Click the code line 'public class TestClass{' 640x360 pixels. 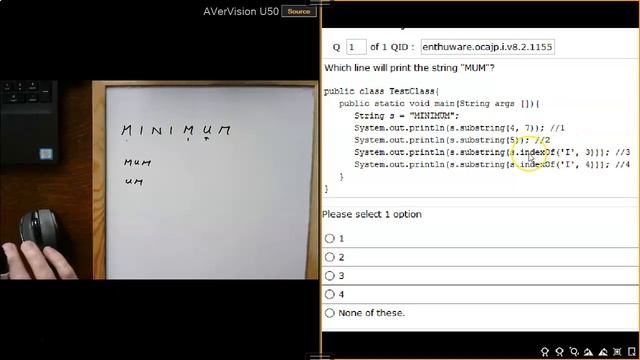381,91
